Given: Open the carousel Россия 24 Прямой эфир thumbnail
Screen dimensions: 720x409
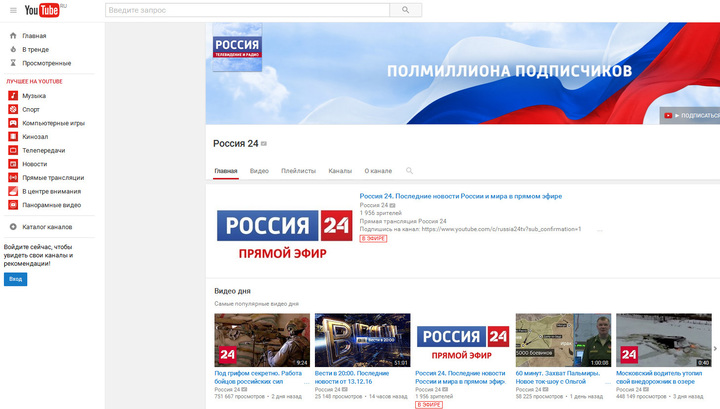Looking at the screenshot, I should (x=463, y=340).
